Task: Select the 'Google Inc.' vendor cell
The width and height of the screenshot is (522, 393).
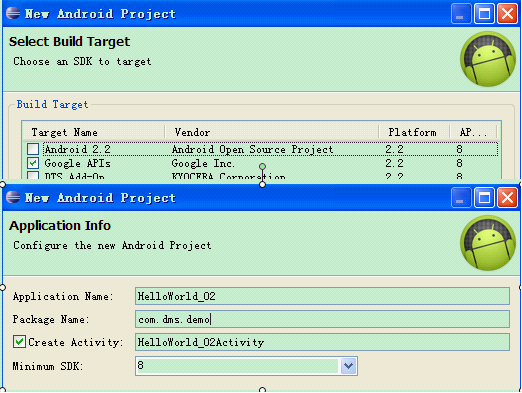Action: point(203,163)
